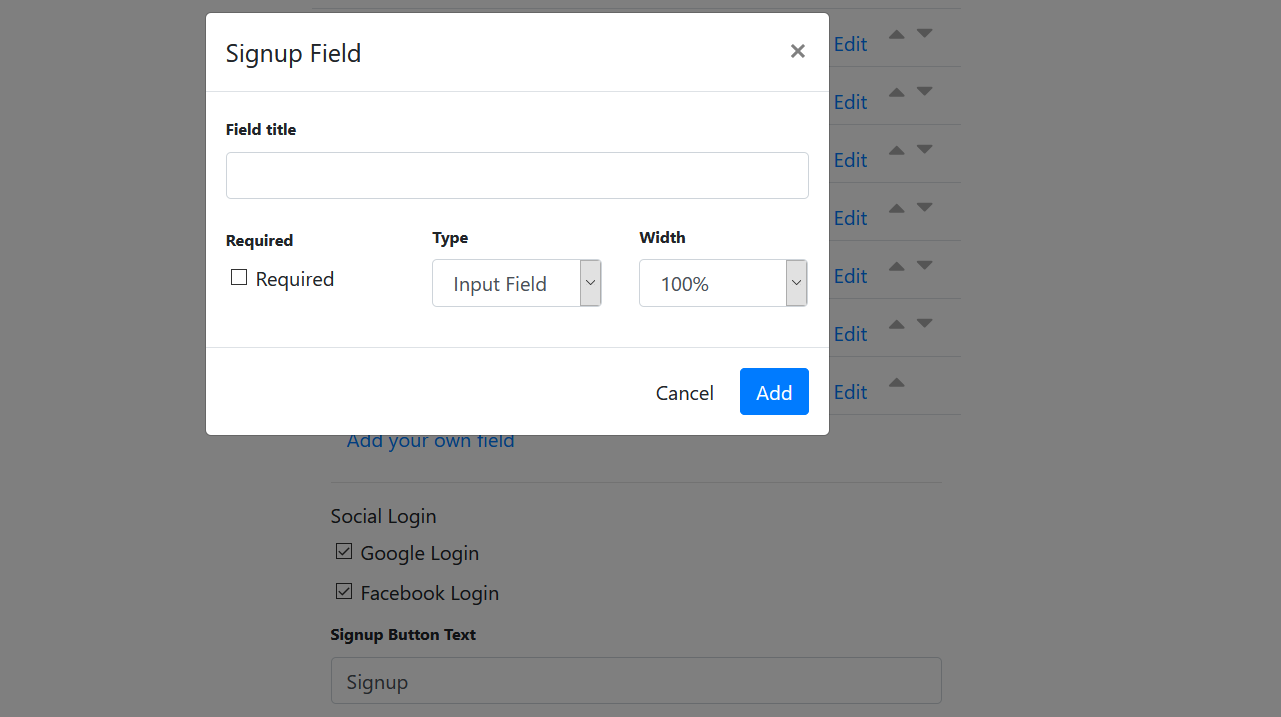This screenshot has width=1281, height=717.
Task: Click the 'Add your own field' link
Action: pyautogui.click(x=430, y=441)
